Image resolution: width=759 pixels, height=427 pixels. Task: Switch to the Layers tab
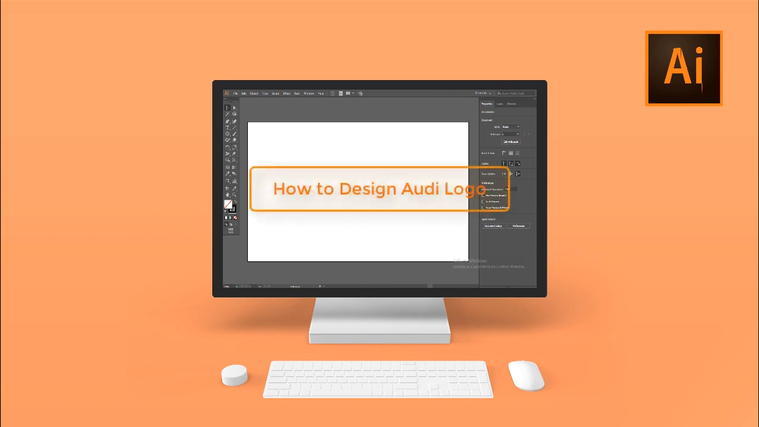click(x=500, y=104)
